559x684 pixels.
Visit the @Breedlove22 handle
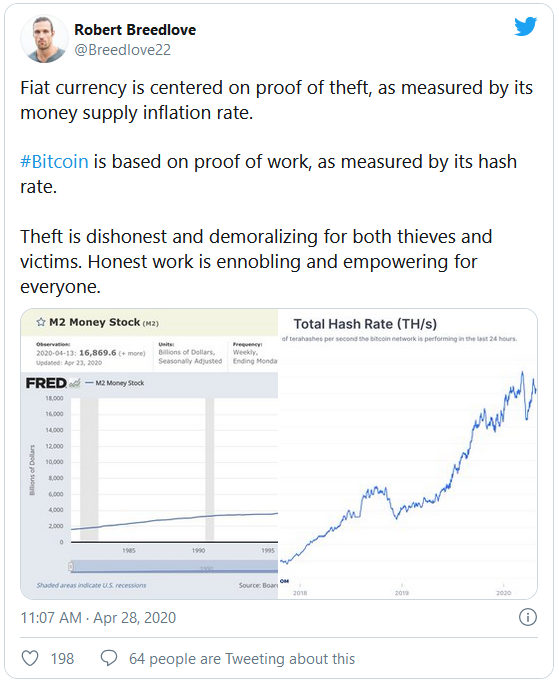click(x=123, y=50)
